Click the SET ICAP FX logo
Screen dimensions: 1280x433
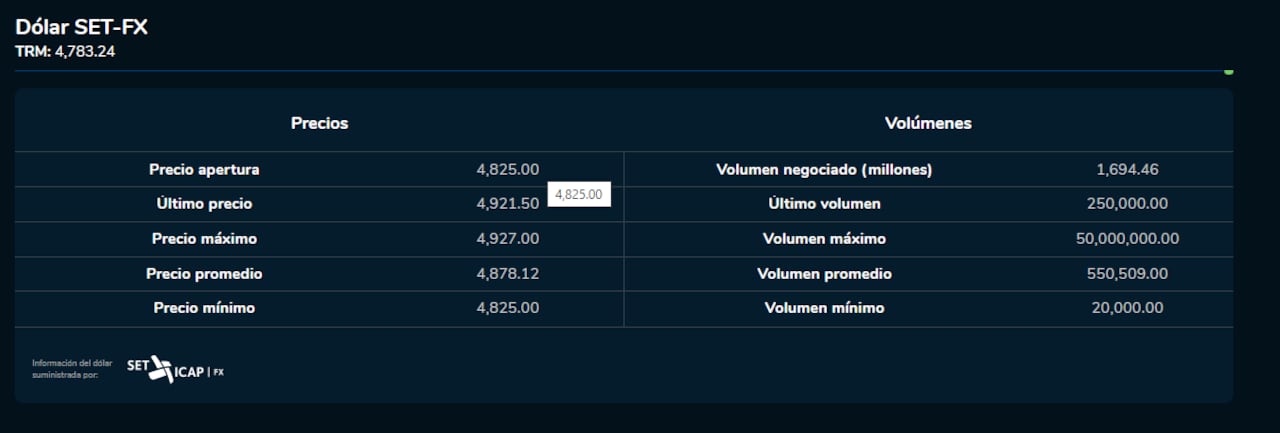[x=176, y=370]
